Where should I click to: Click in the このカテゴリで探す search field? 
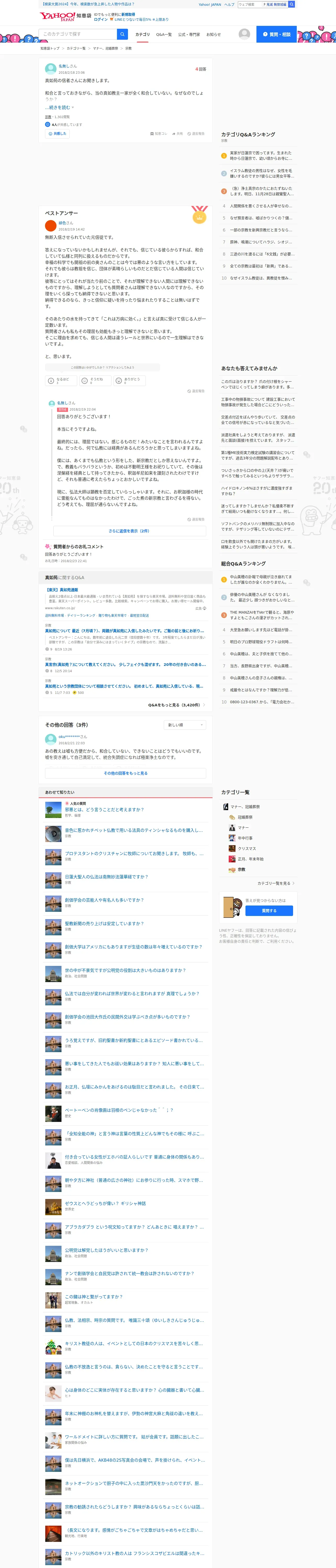pyautogui.click(x=78, y=34)
